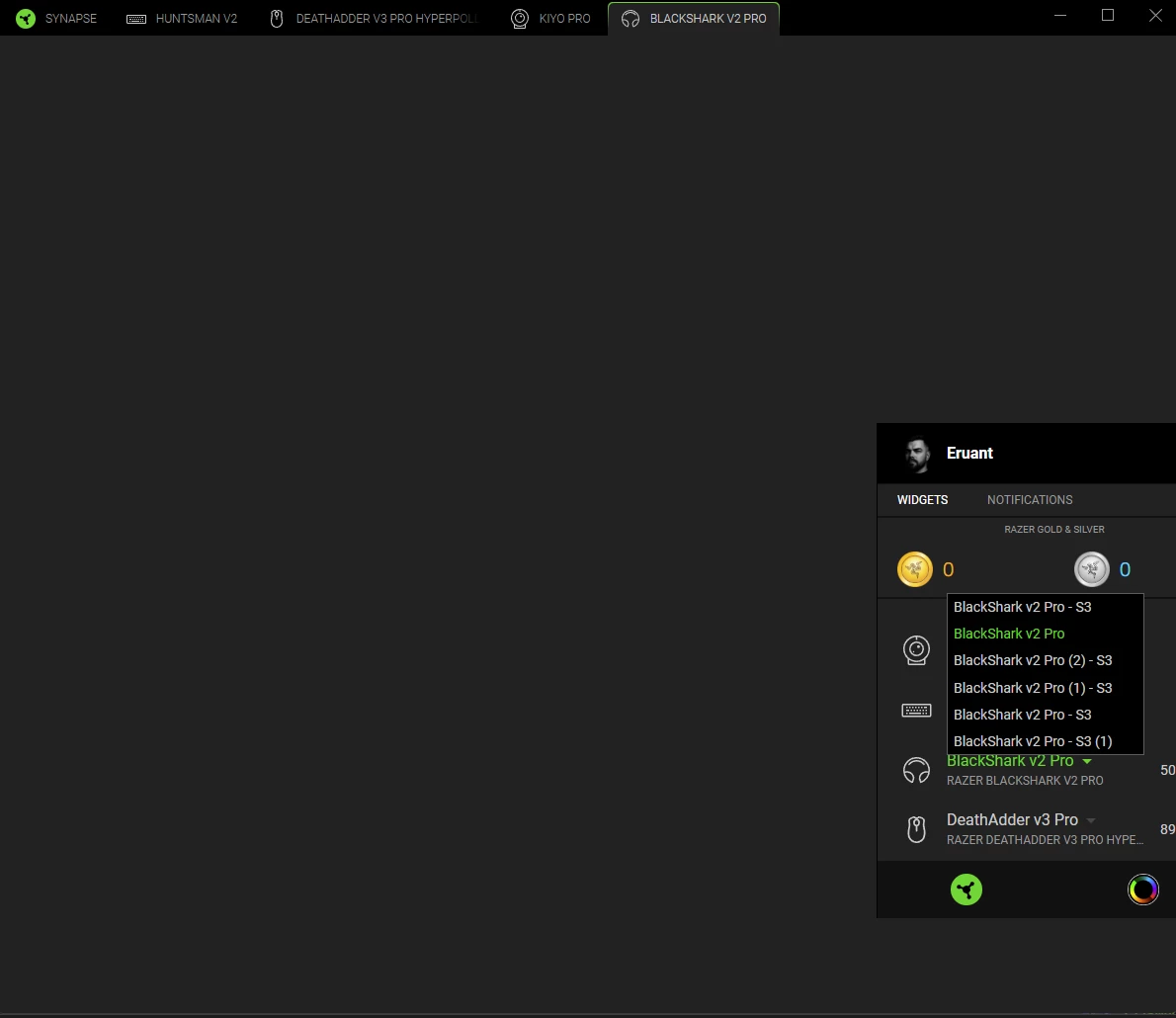
Task: Open the NOTIFICATIONS tab
Action: click(1030, 500)
